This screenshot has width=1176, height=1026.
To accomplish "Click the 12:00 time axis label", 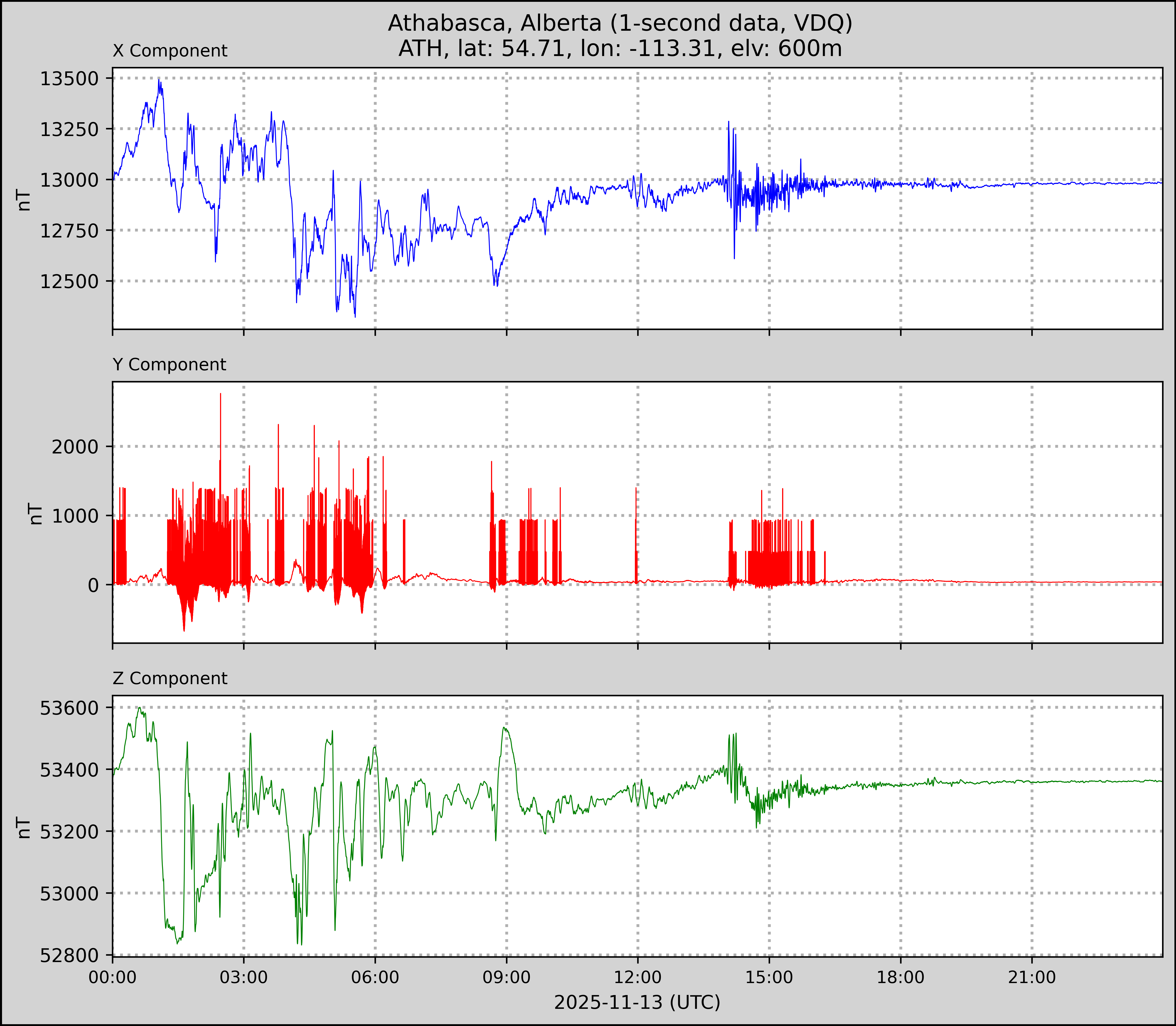I will click(638, 977).
